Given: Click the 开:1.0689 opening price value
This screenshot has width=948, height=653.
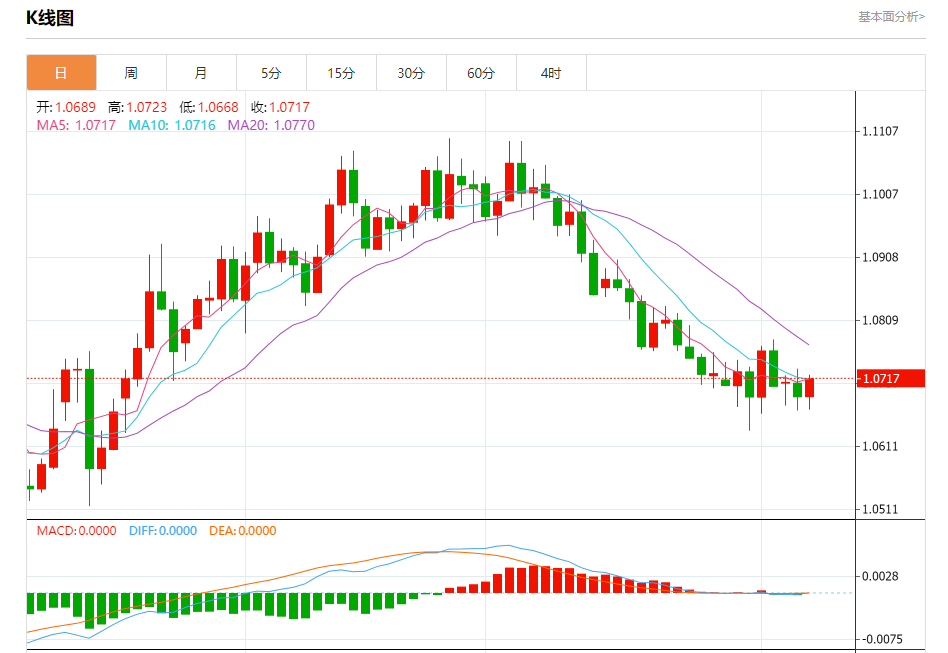Looking at the screenshot, I should [x=66, y=108].
